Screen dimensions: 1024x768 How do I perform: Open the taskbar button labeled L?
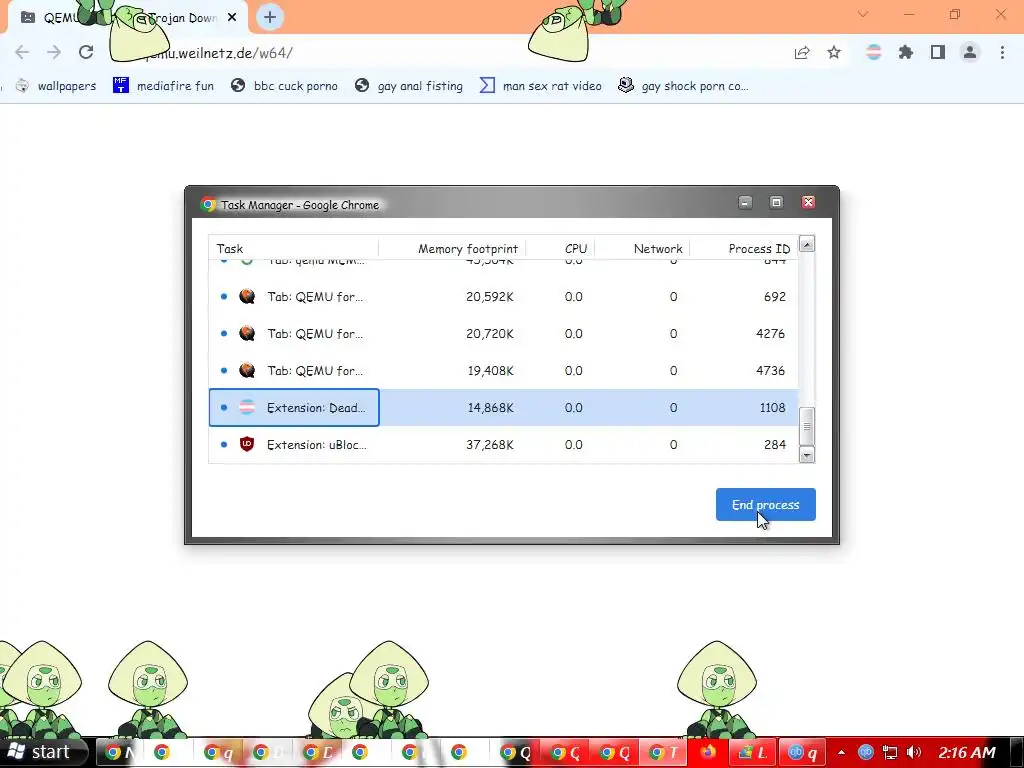[752, 752]
